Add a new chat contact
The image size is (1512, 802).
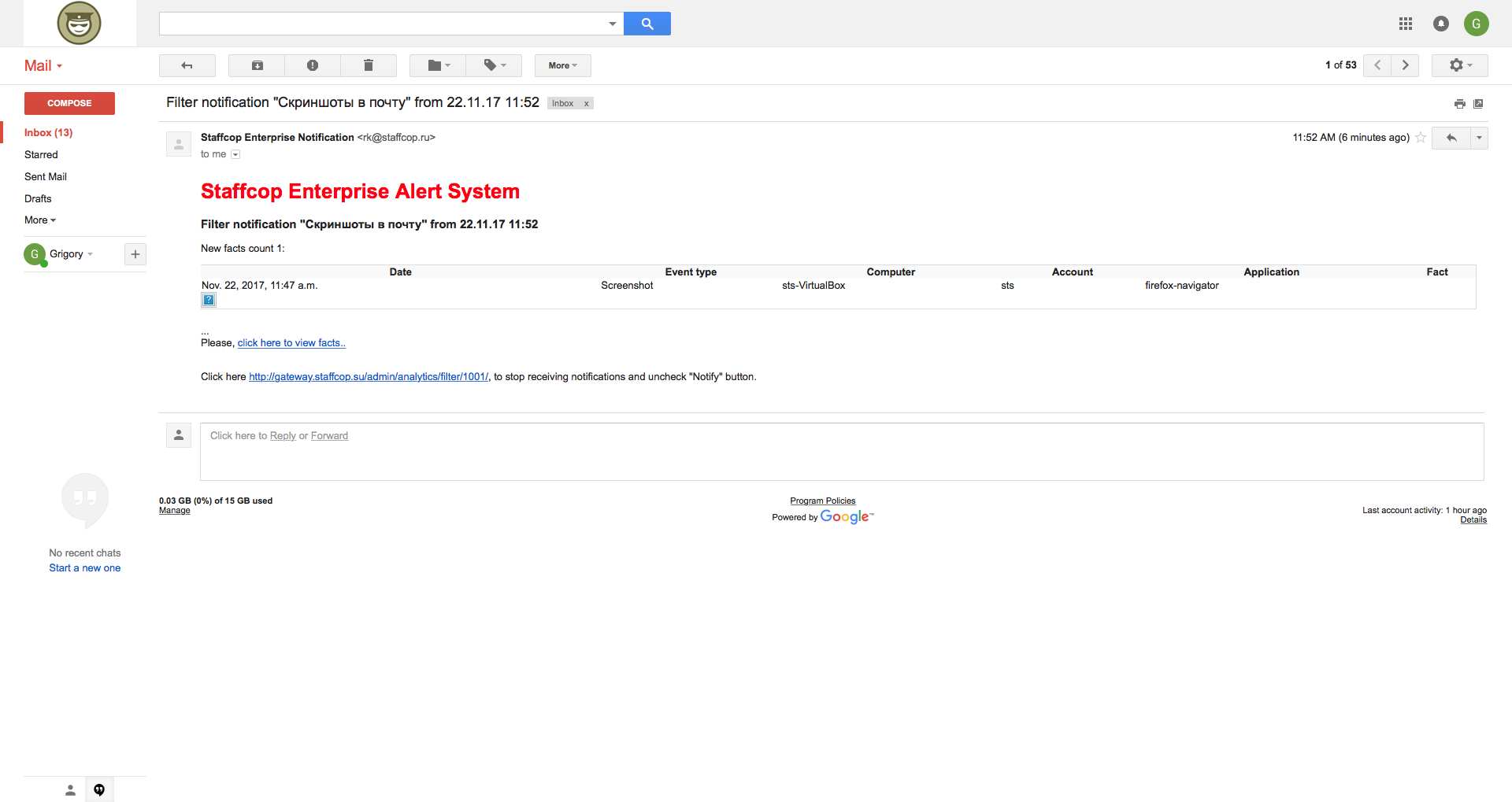[135, 254]
